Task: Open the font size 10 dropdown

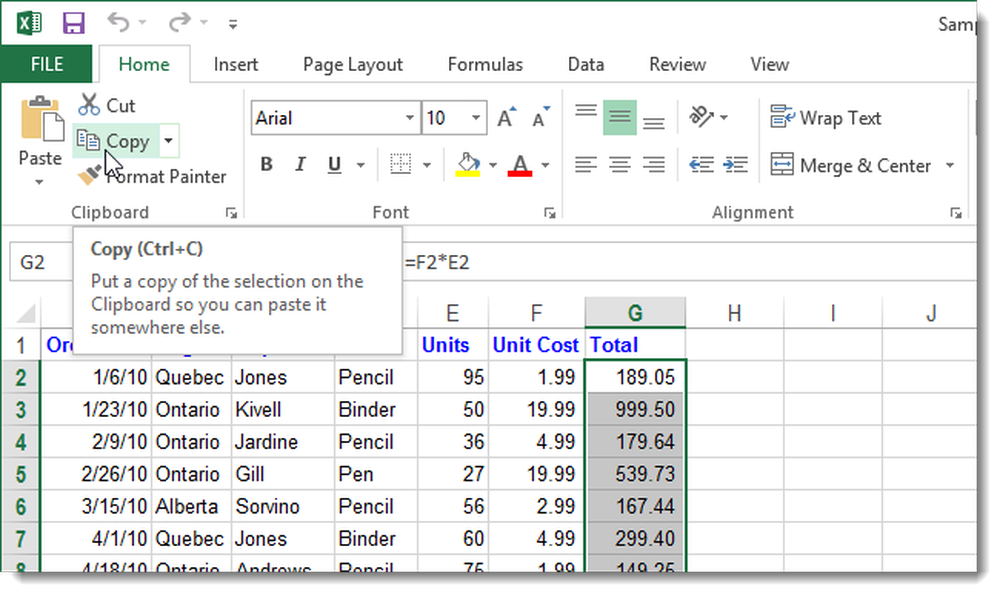Action: (x=476, y=118)
